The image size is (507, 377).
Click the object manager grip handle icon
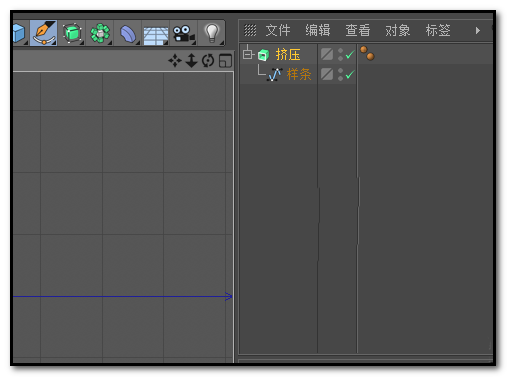(x=250, y=30)
